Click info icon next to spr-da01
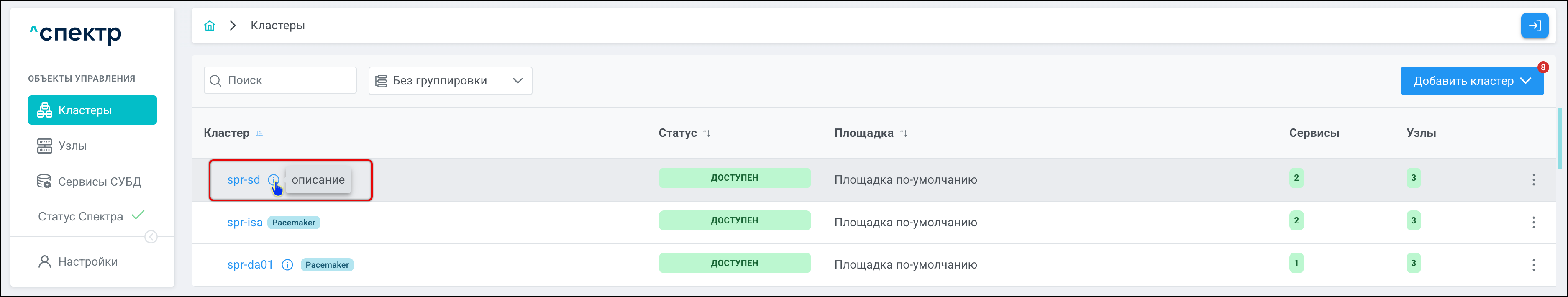 [x=287, y=265]
